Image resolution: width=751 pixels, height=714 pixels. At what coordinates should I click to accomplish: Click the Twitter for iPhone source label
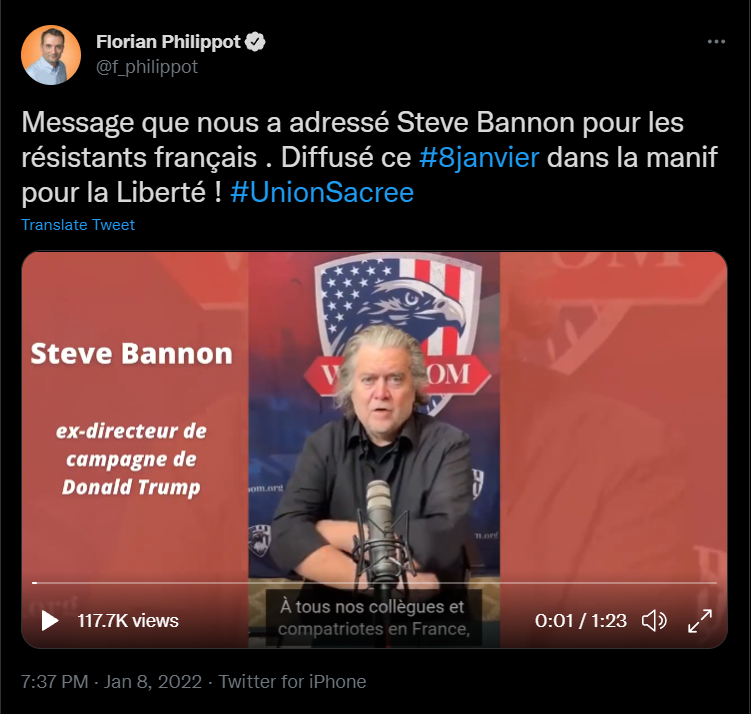tap(292, 681)
